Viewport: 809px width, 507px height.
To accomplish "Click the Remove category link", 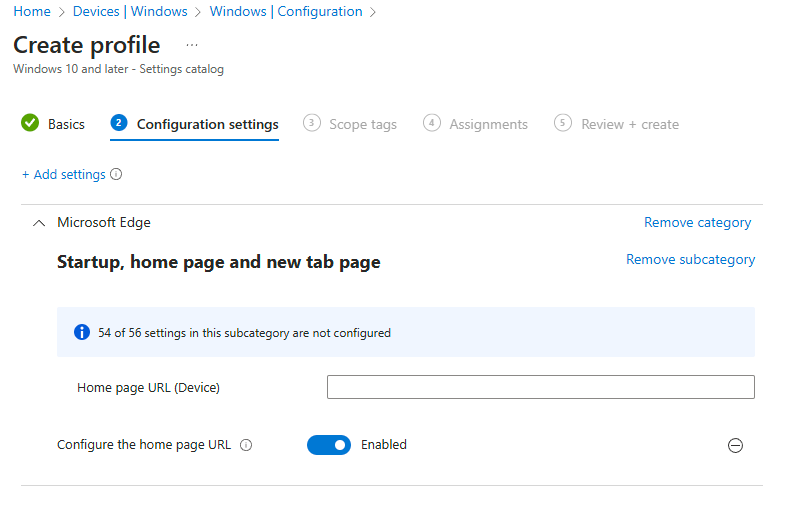I will (698, 222).
